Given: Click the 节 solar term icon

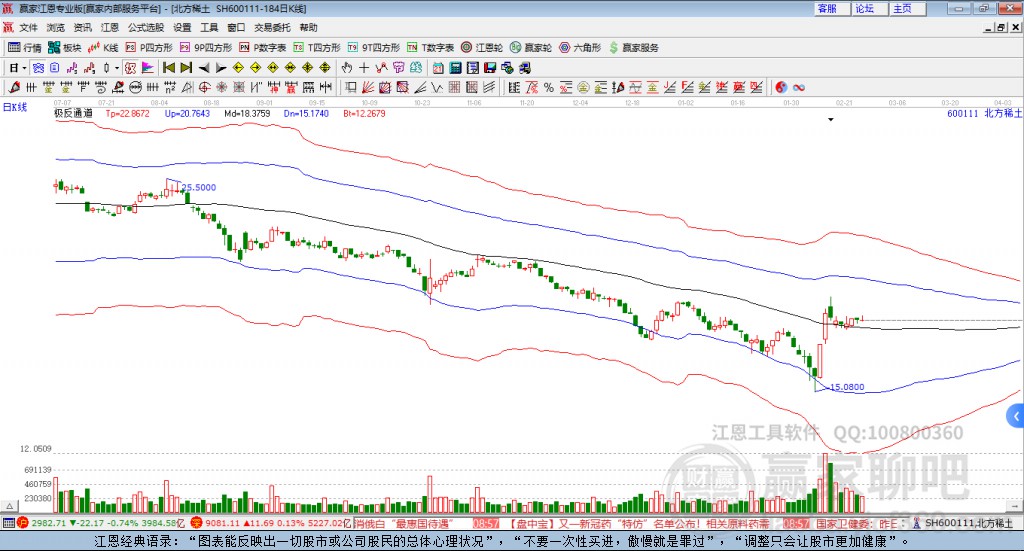Looking at the screenshot, I should (398, 68).
